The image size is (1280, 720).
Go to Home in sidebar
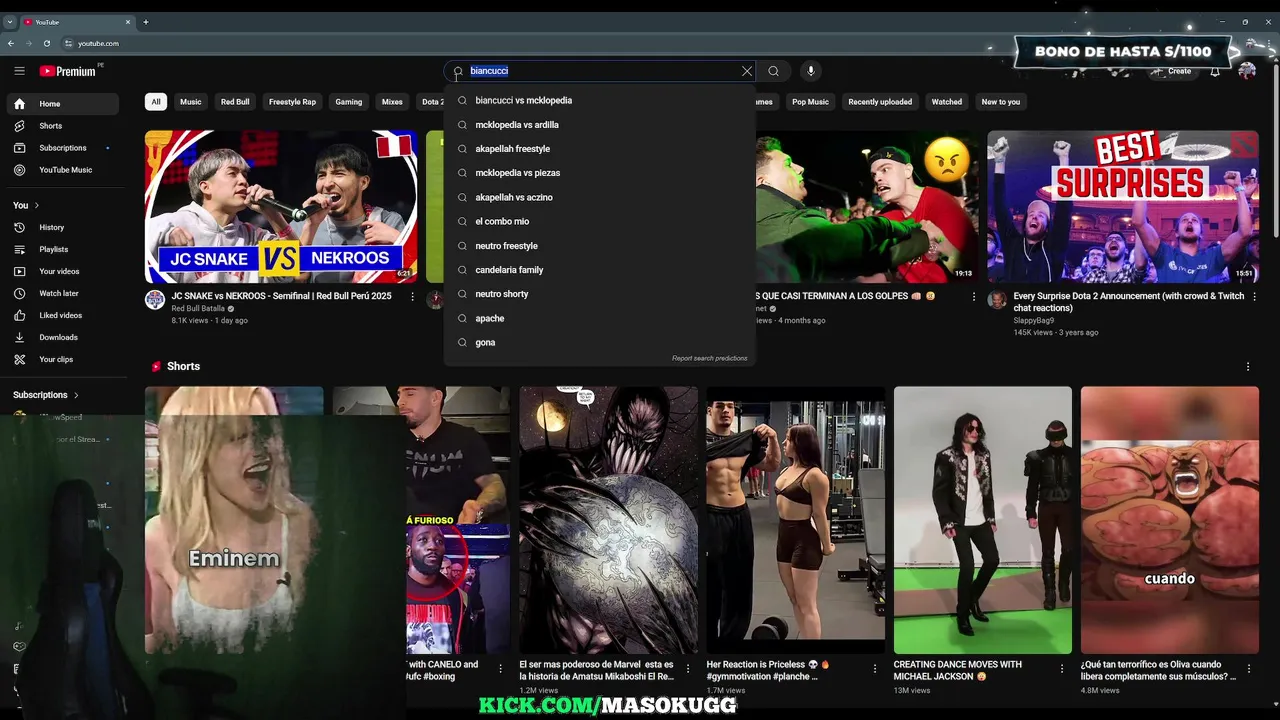point(62,104)
